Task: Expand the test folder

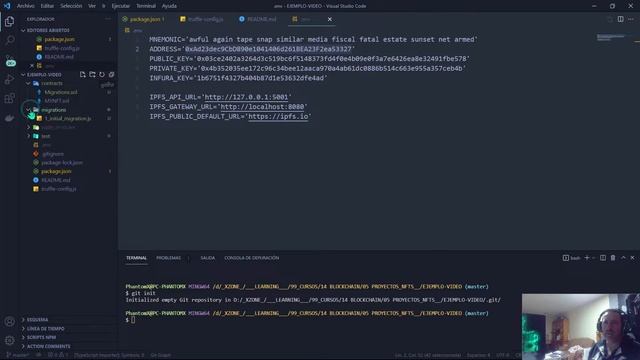Action: pyautogui.click(x=28, y=136)
